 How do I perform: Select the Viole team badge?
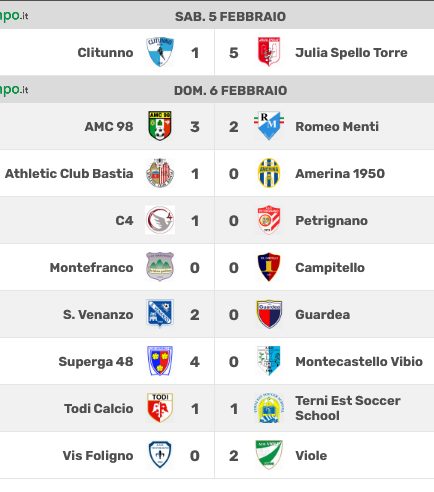tap(269, 455)
